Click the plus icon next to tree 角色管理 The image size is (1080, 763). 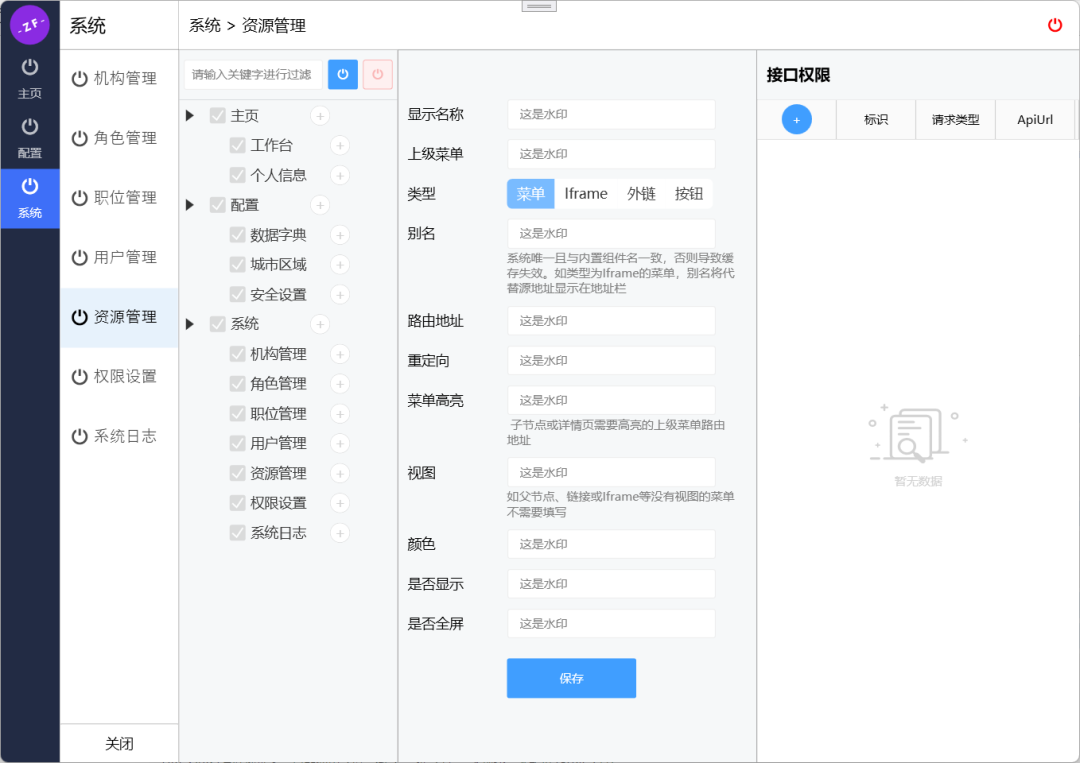340,384
